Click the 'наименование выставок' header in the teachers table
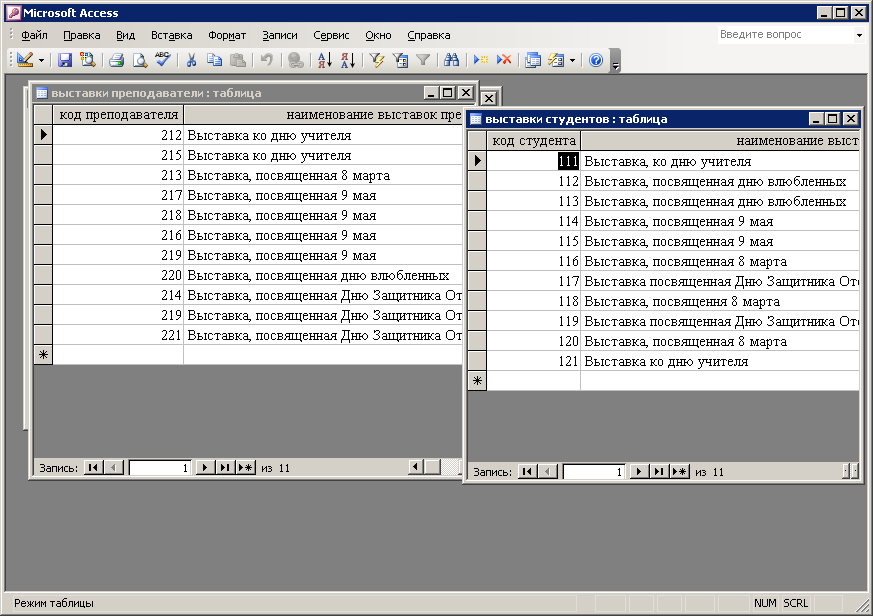The image size is (873, 616). coord(323,115)
